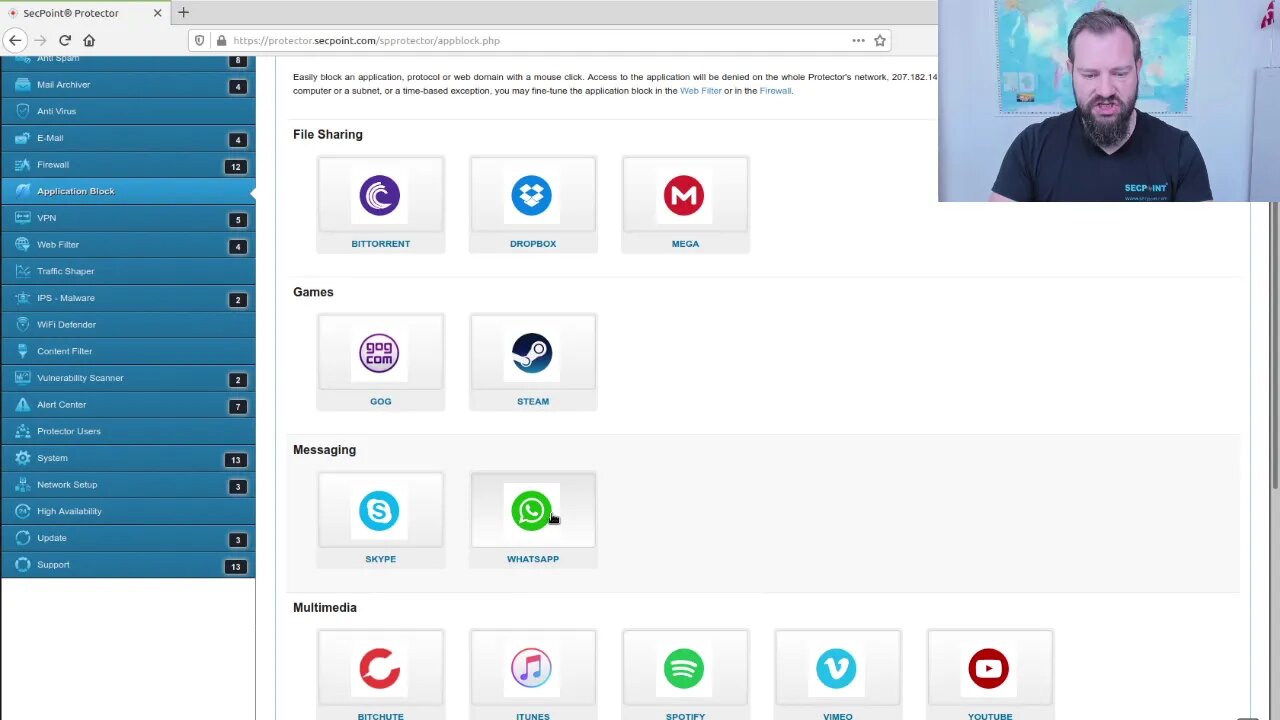Close the SecPoint Protector tab
This screenshot has height=720, width=1280.
157,13
